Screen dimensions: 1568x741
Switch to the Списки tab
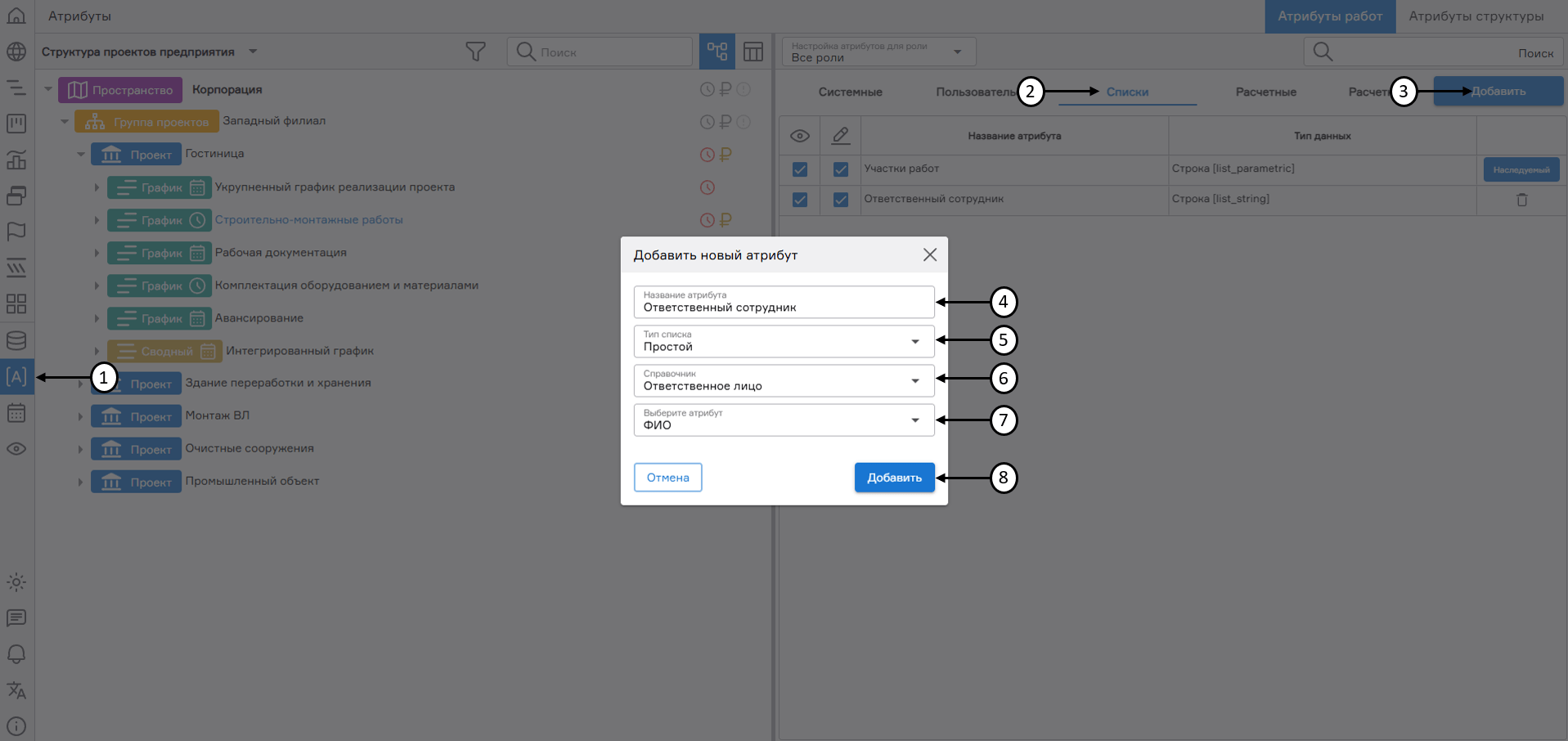(1127, 92)
